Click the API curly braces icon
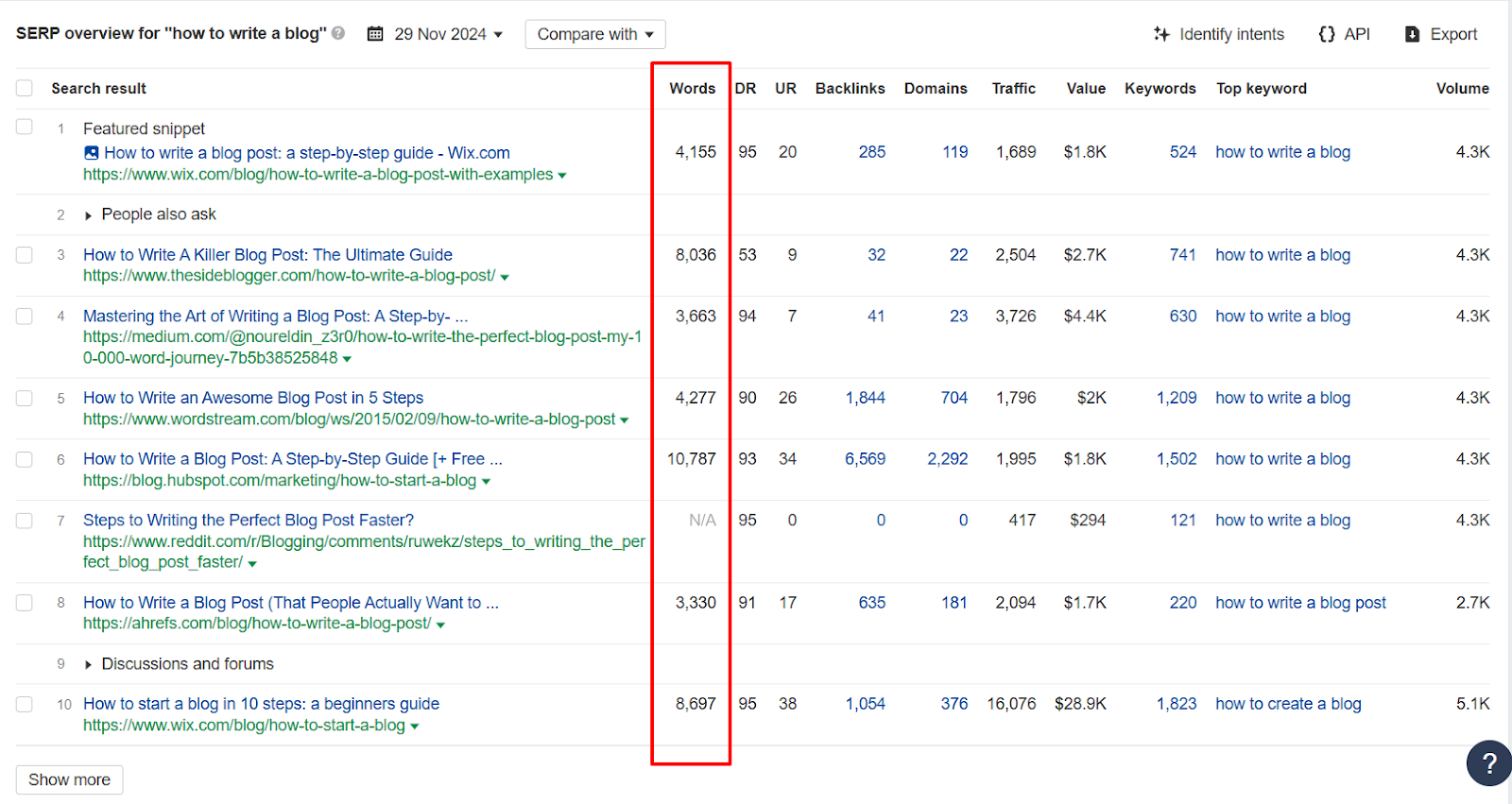The image size is (1512, 804). [1327, 34]
